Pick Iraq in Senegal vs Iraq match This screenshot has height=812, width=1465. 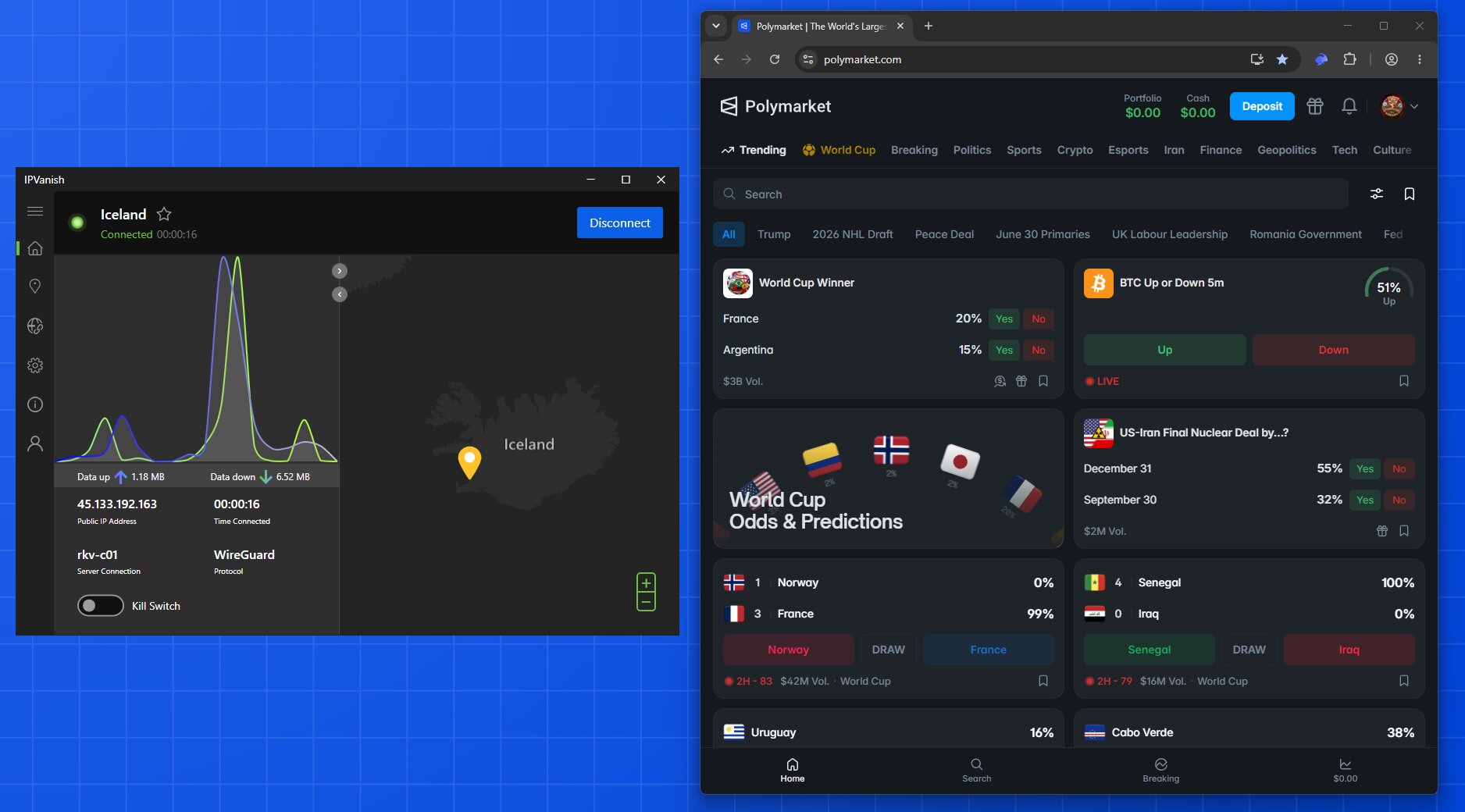pyautogui.click(x=1349, y=650)
